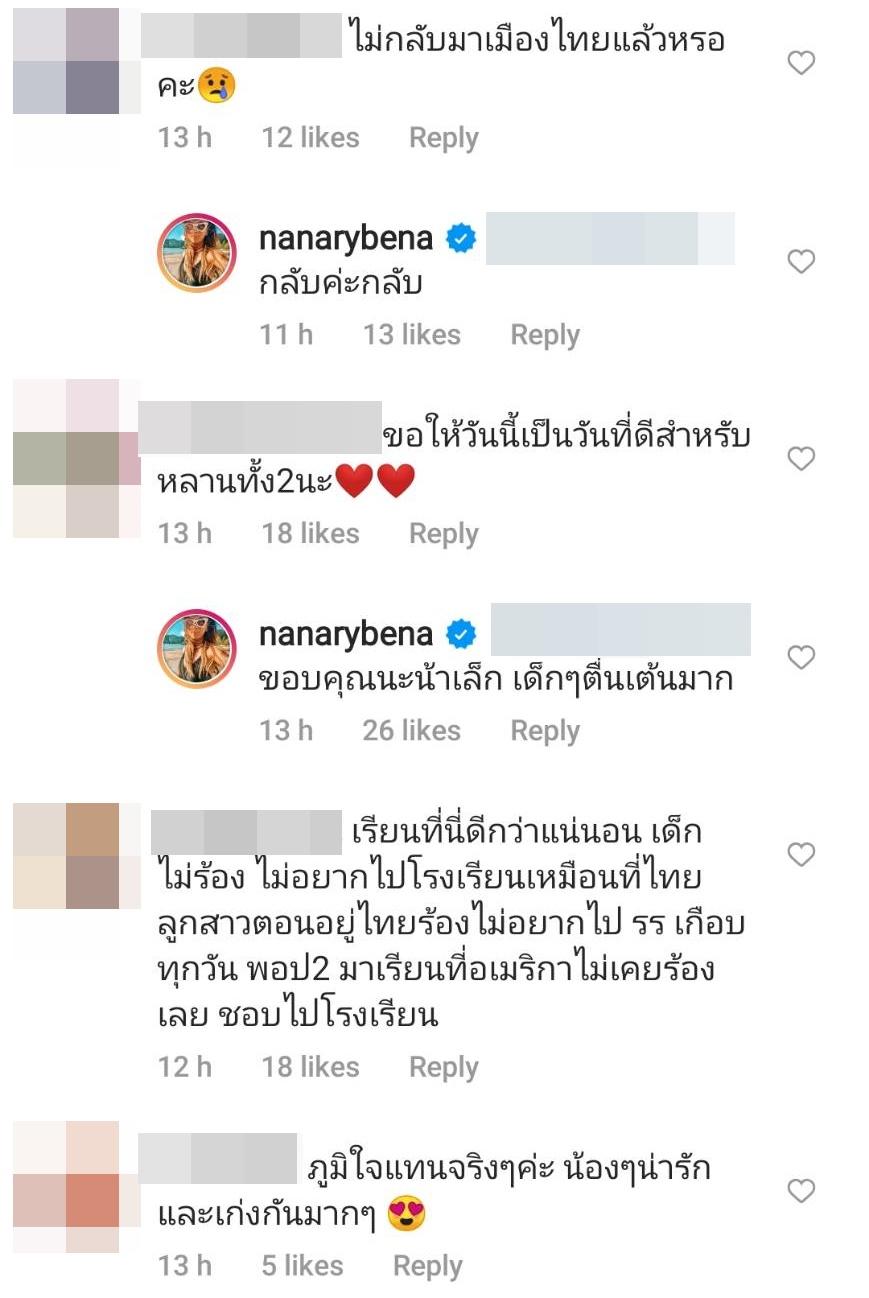
Task: View 5 likes on the last comment
Action: (303, 1266)
